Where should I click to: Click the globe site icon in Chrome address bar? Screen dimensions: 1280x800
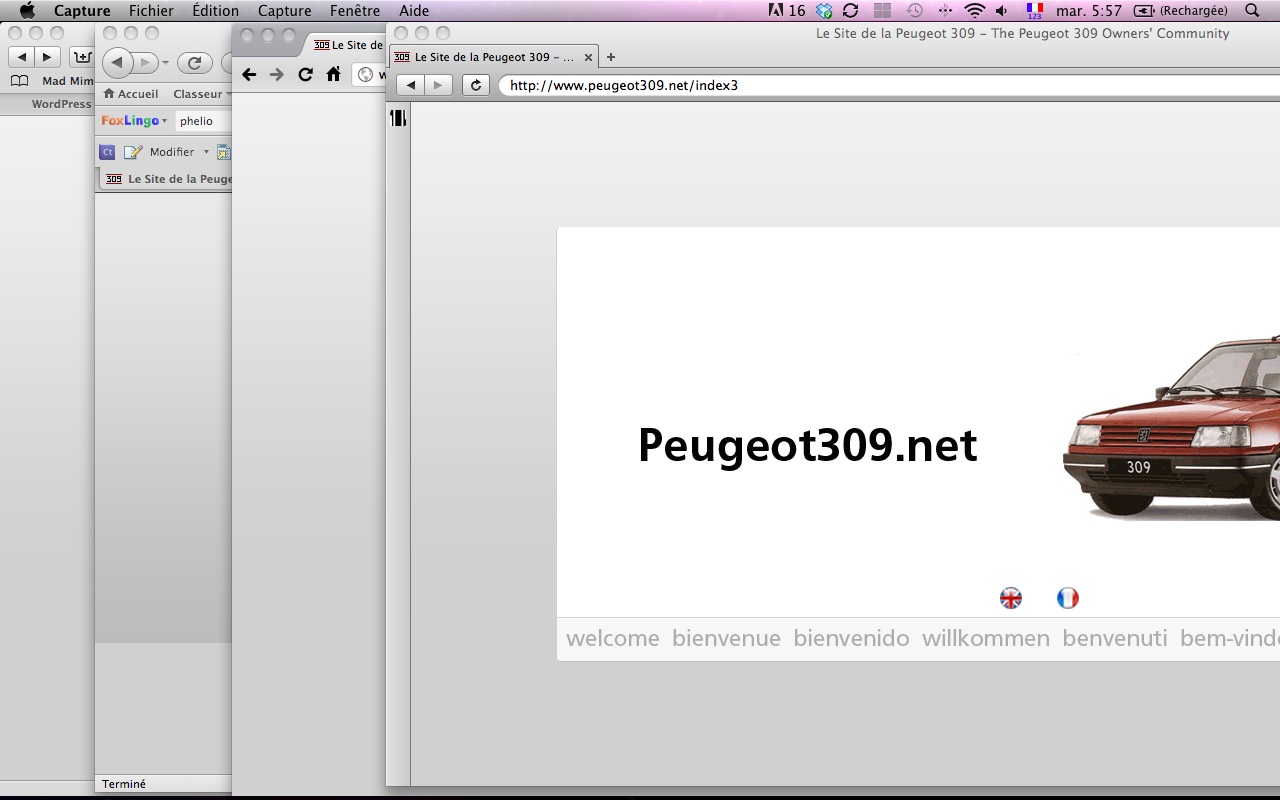[x=366, y=75]
